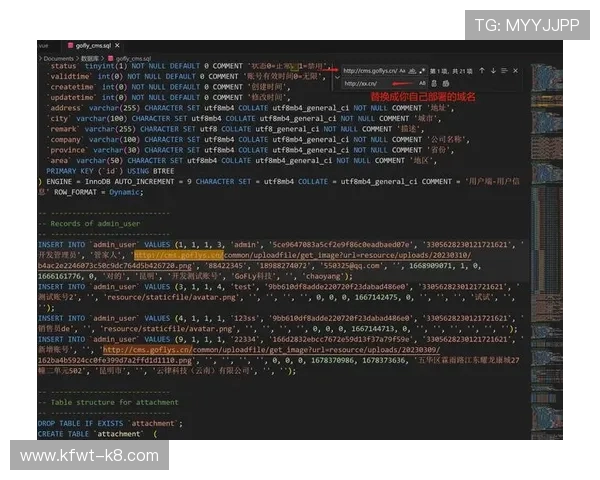600x480 pixels.
Task: Click Documents in the breadcrumb path
Action: [58, 59]
